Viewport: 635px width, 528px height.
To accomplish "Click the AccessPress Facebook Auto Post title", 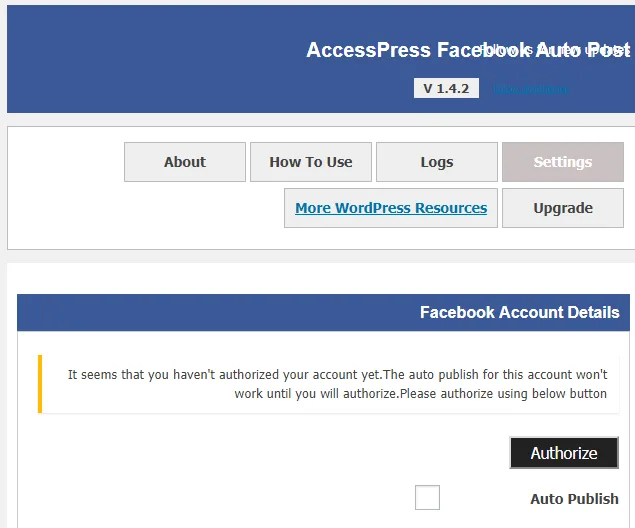I will tap(468, 50).
